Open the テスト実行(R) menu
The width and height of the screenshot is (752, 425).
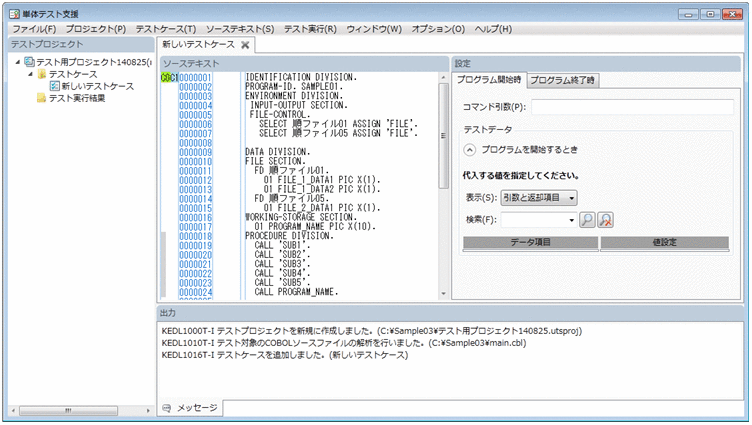(310, 29)
